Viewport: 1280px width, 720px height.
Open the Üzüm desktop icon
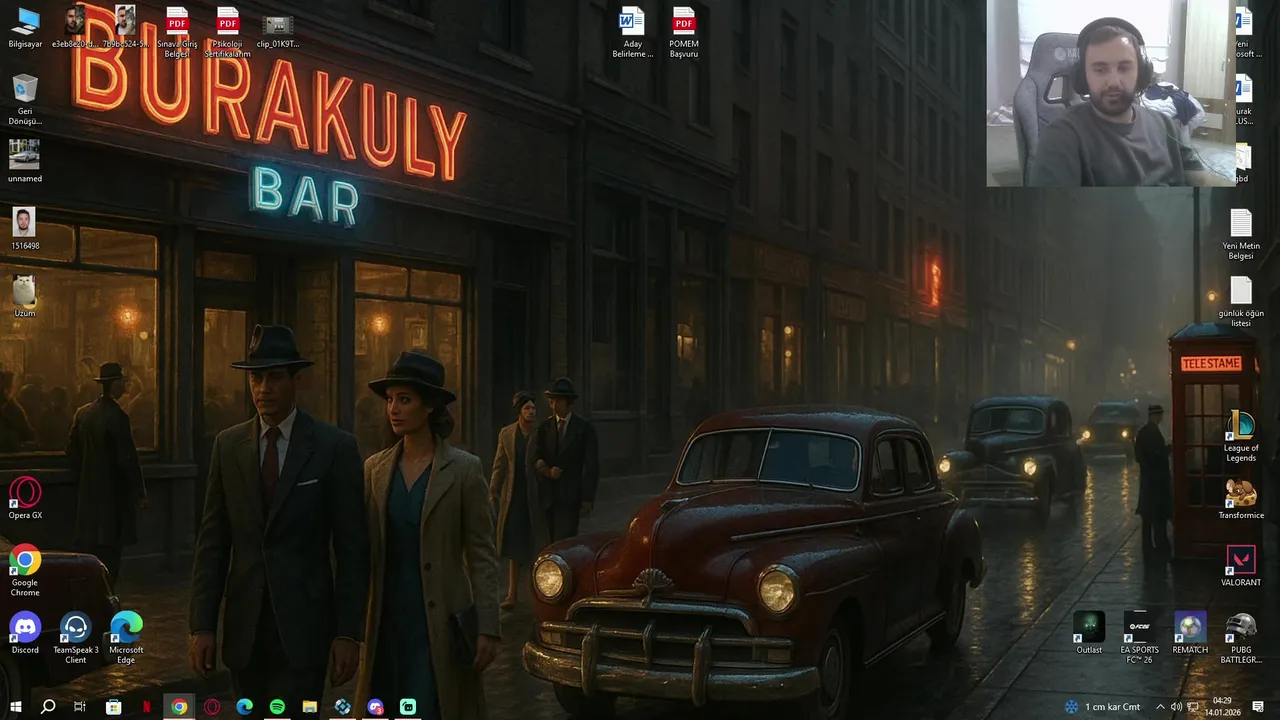tap(25, 296)
